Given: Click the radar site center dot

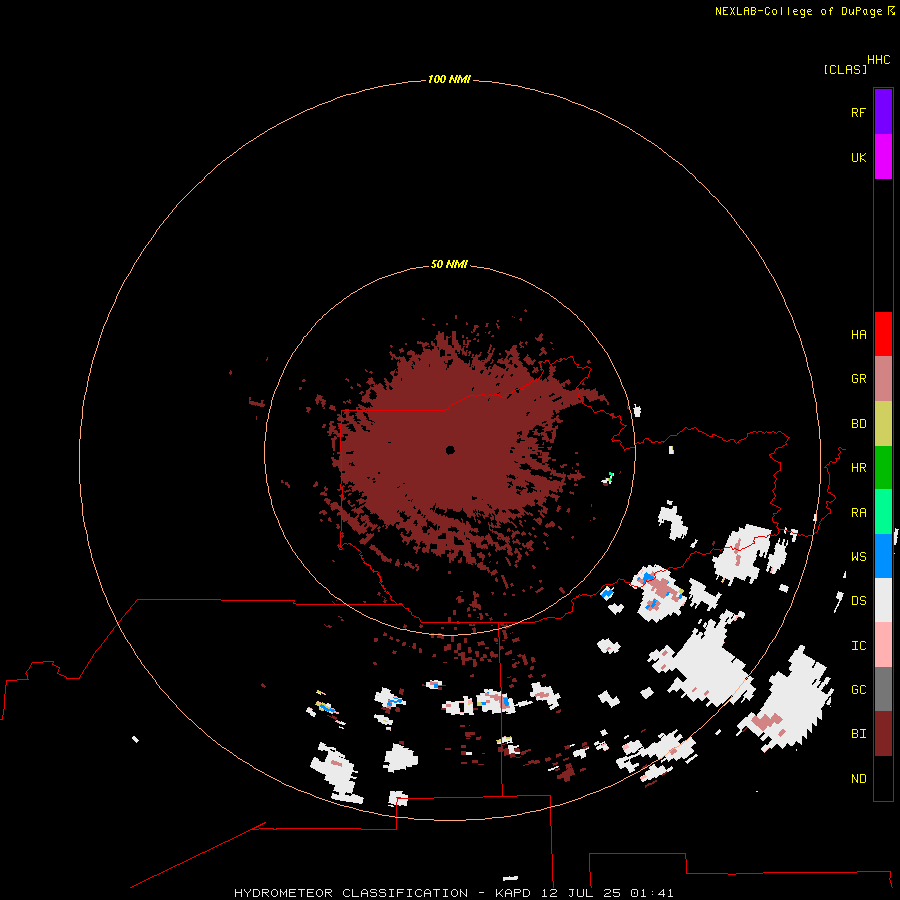Looking at the screenshot, I should coord(450,450).
